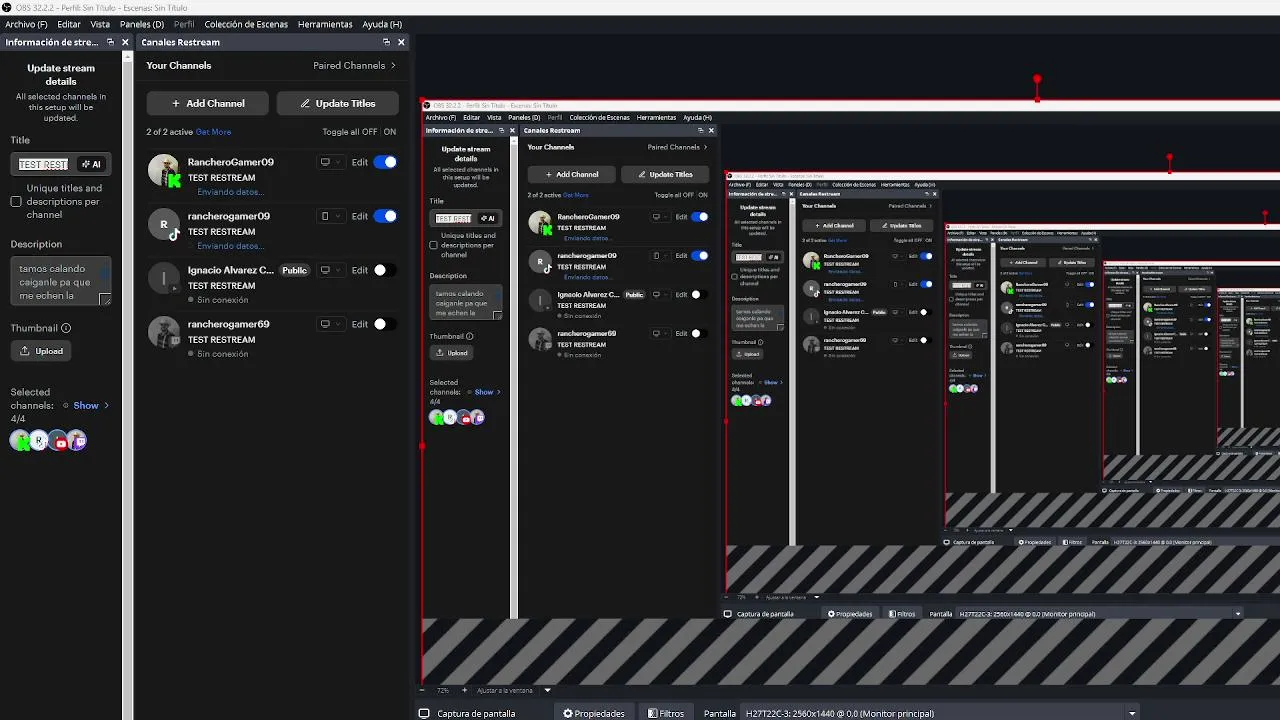The width and height of the screenshot is (1280, 720).
Task: Open display dropdown in RancheroGamer09 Kick row
Action: point(330,162)
